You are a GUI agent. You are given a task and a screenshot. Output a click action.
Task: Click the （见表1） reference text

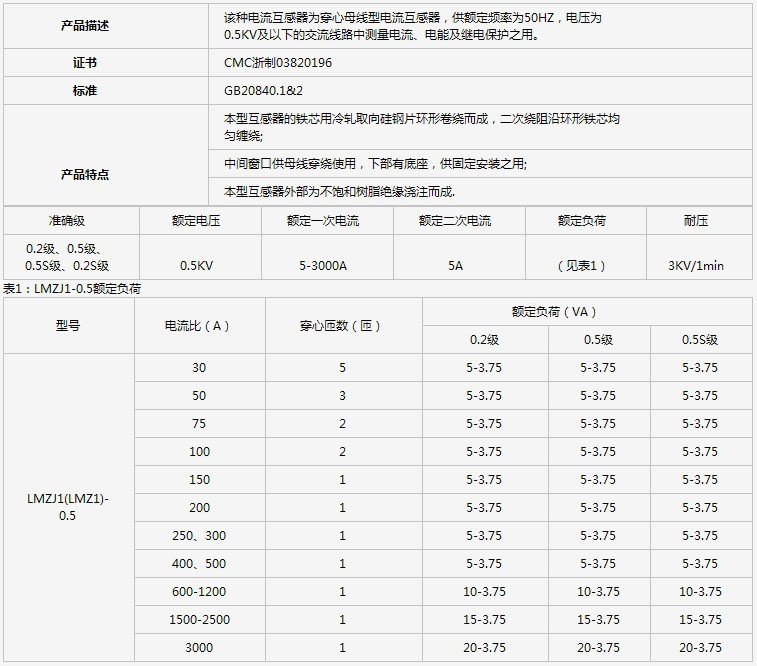581,266
